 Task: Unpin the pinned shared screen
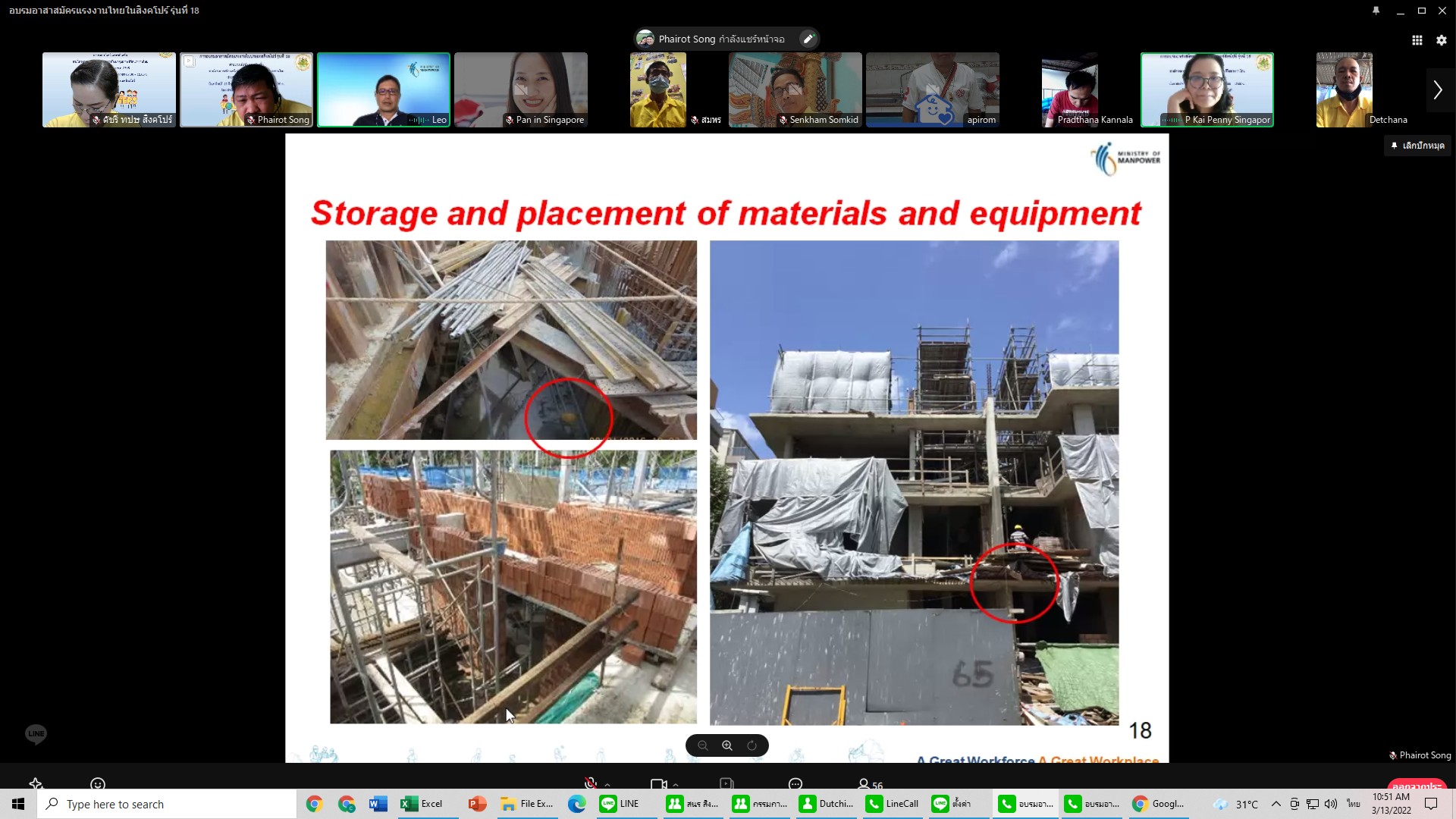click(1417, 146)
